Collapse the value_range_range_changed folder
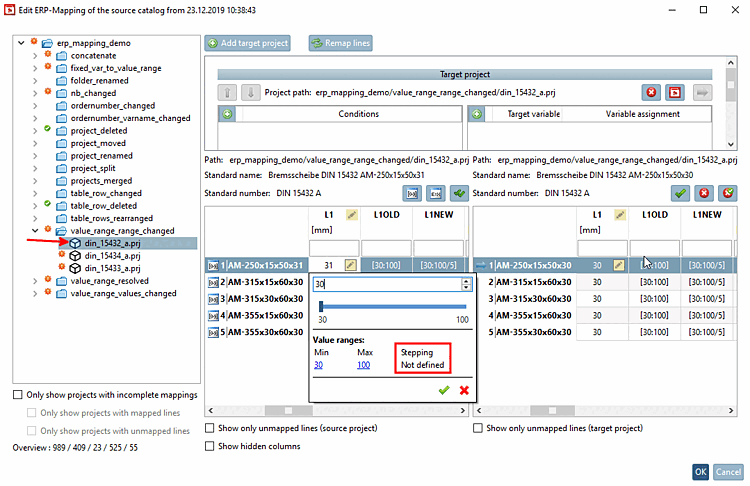 tap(35, 231)
